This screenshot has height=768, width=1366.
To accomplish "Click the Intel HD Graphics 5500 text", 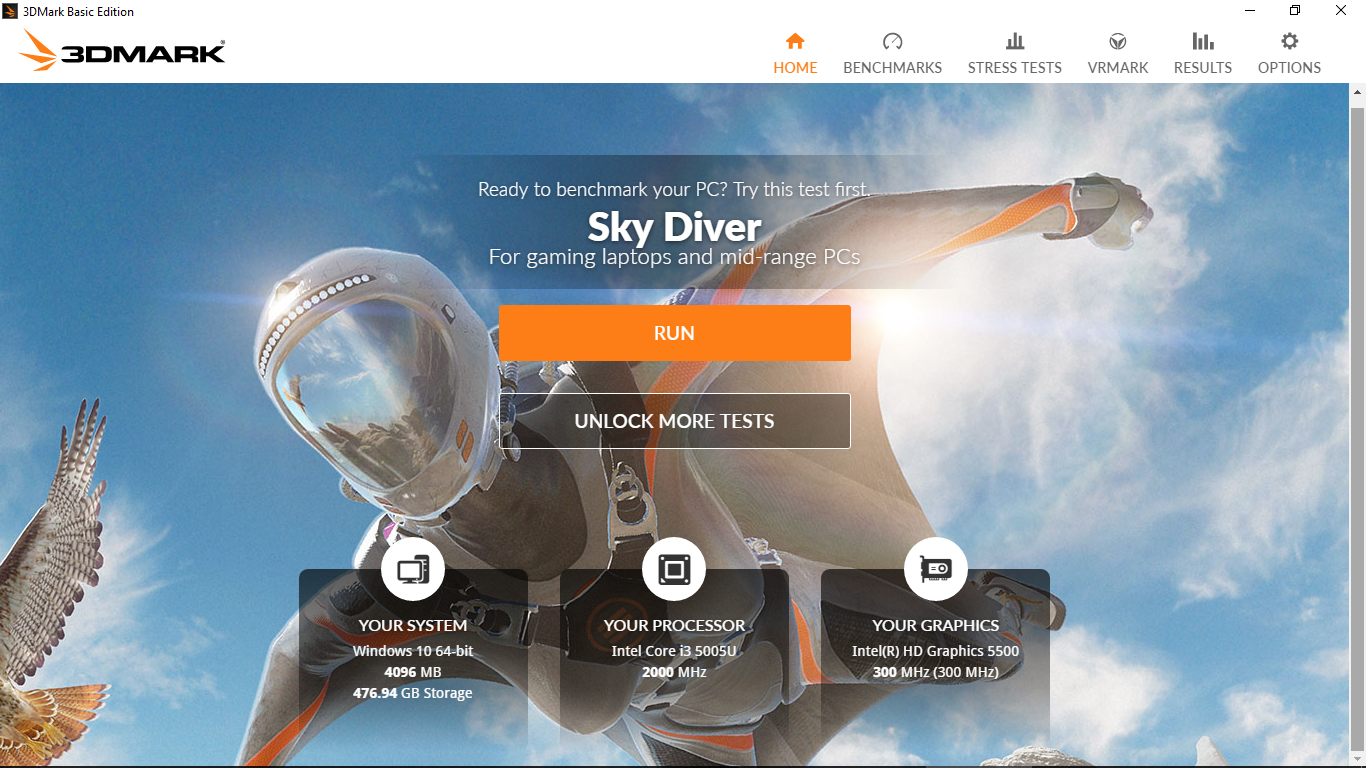I will click(935, 651).
